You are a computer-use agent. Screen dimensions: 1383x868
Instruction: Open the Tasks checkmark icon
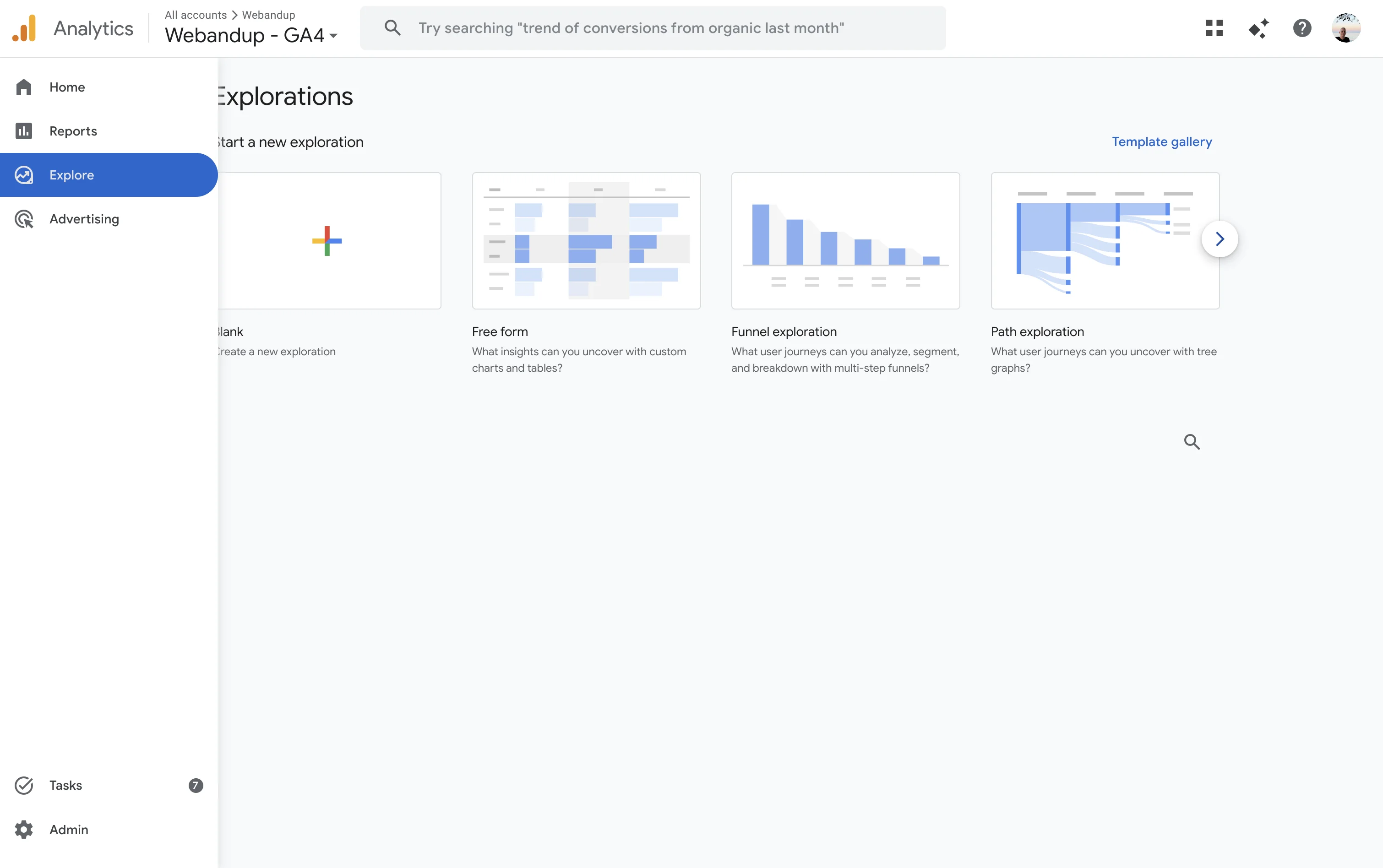tap(23, 785)
